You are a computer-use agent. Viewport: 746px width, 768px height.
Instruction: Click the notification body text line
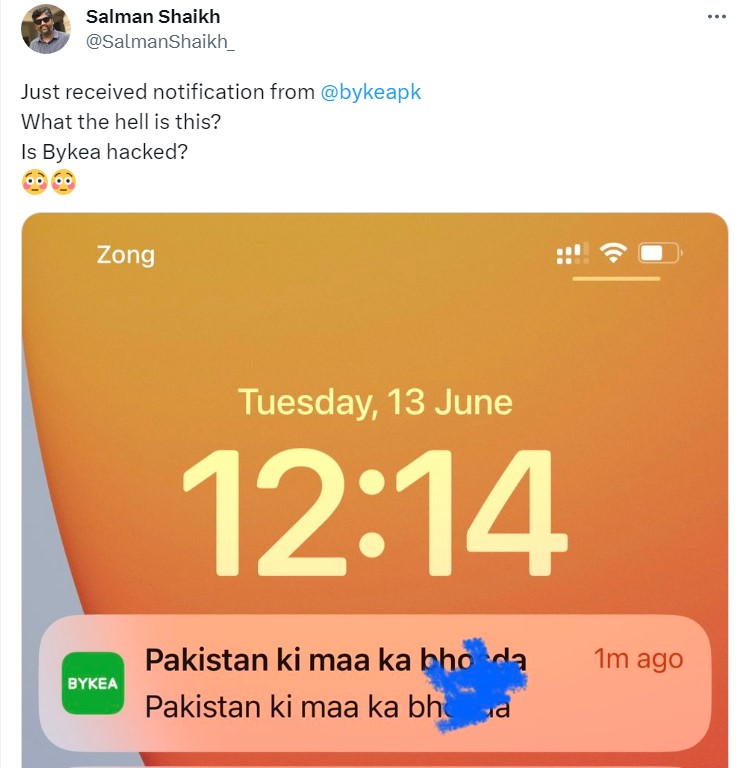point(328,707)
